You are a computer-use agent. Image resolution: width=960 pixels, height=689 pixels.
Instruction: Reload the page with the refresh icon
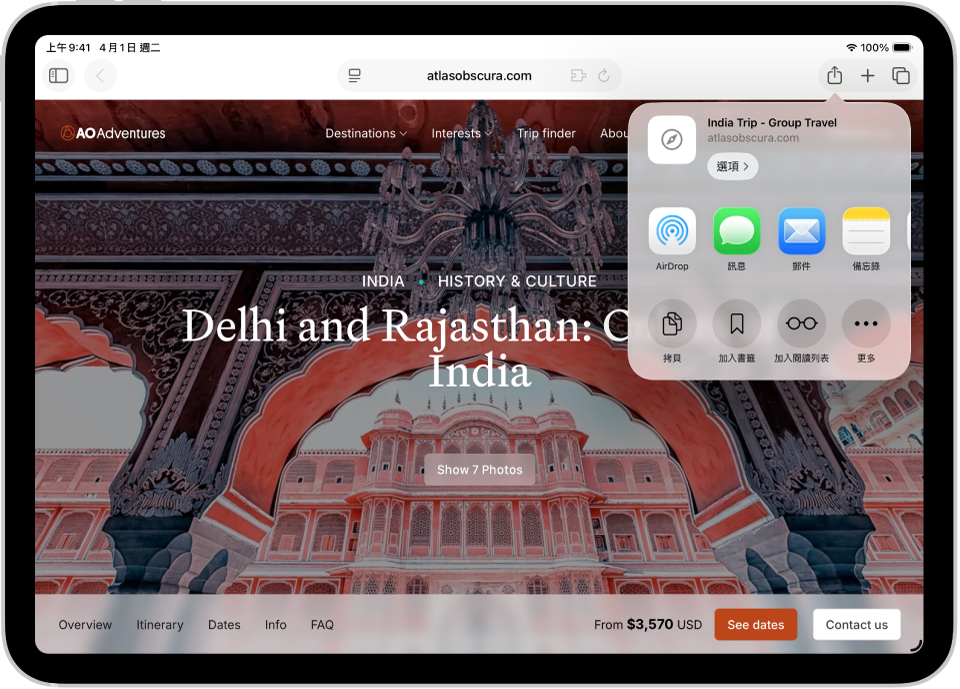pyautogui.click(x=604, y=75)
